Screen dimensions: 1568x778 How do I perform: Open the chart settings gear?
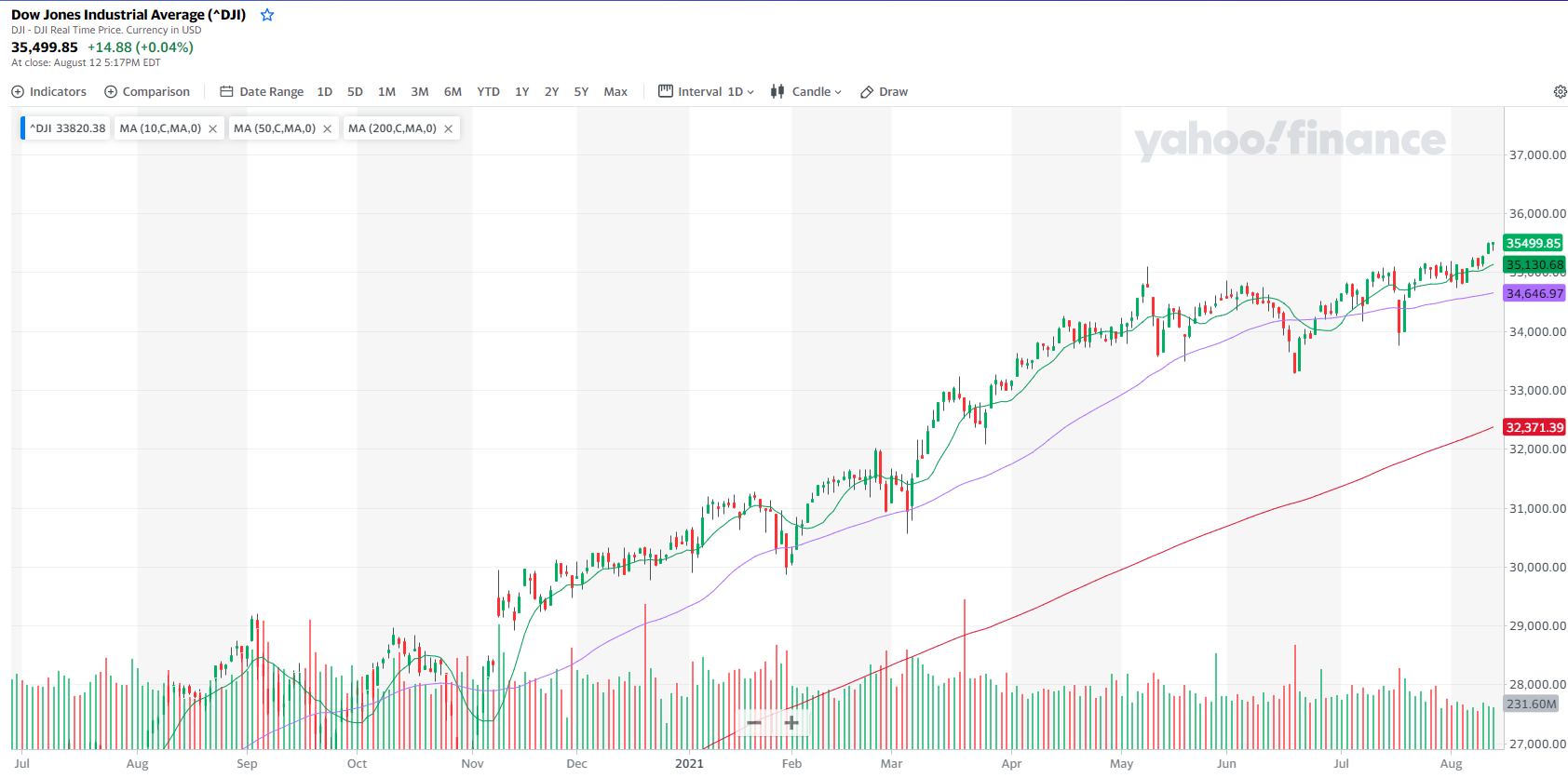[x=1560, y=91]
